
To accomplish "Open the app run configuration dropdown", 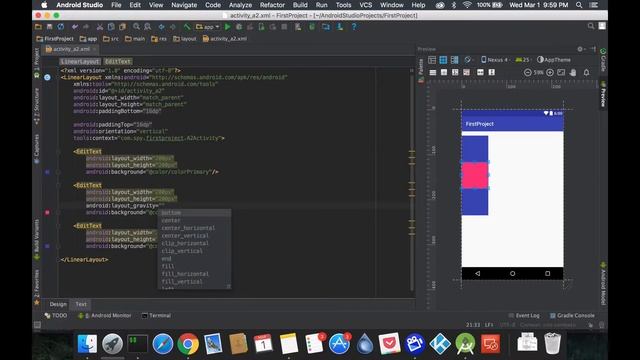I will point(208,27).
